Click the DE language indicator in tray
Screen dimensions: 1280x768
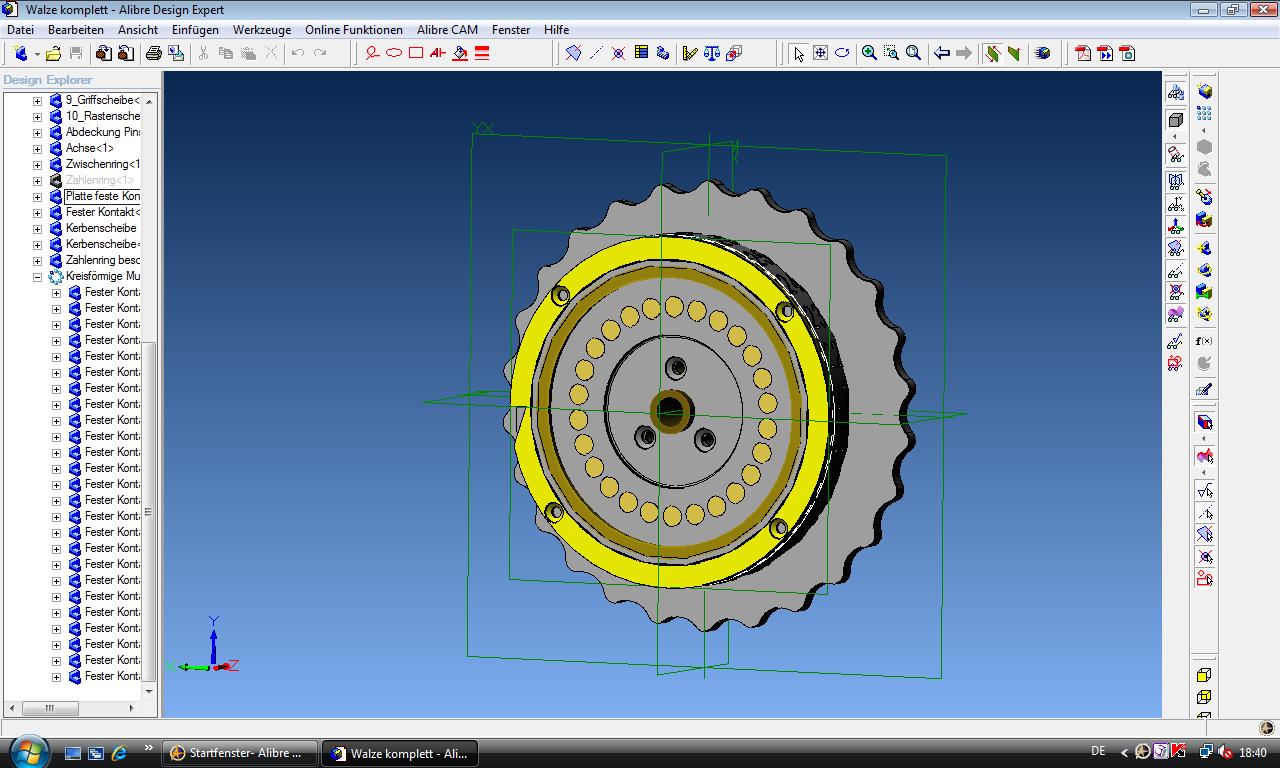[1098, 751]
